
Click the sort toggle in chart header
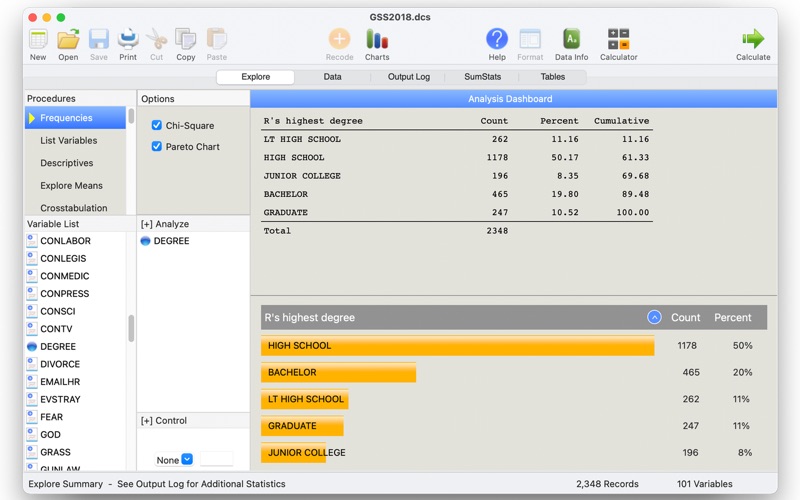tap(654, 317)
